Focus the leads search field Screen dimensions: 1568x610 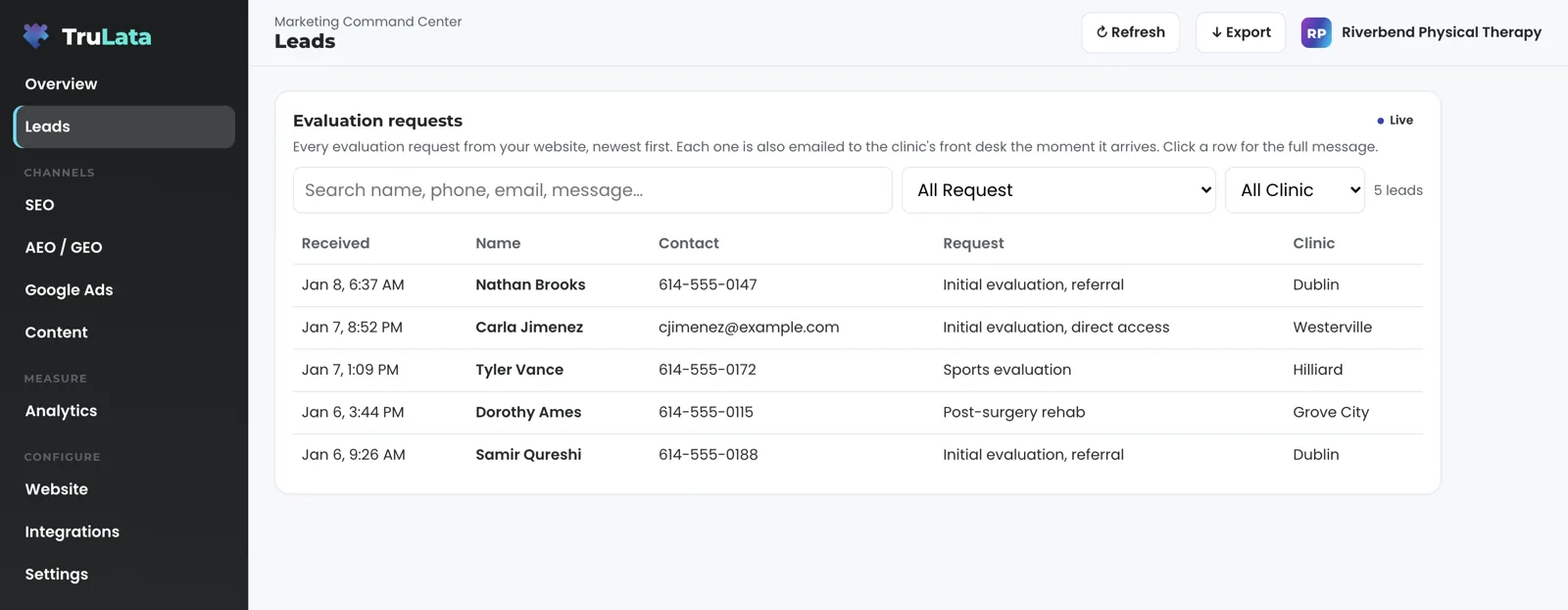(x=593, y=190)
